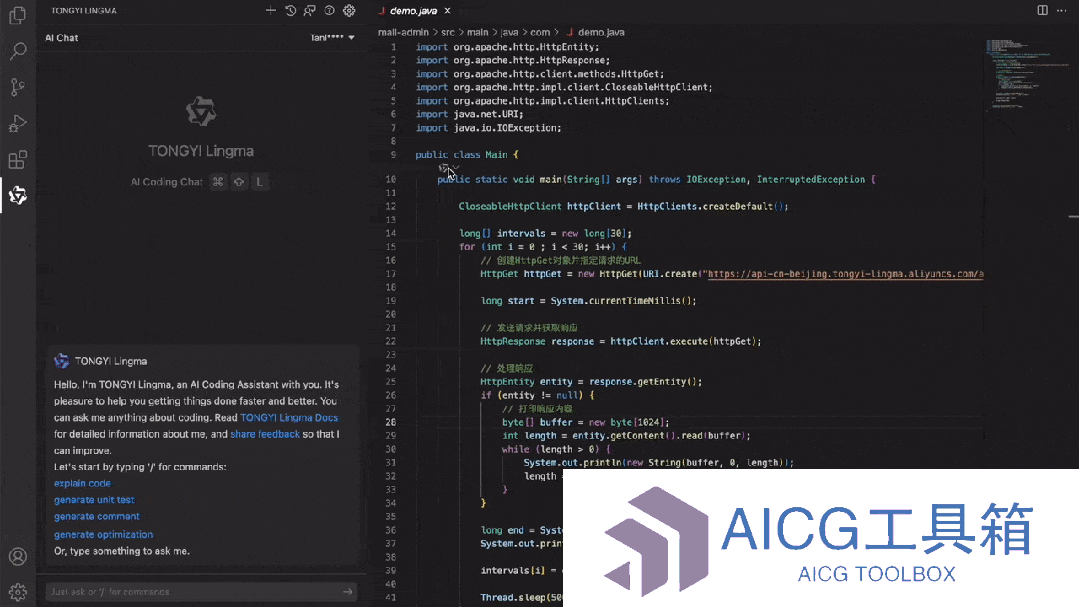Expand the Lingma inline chevron above main
The width and height of the screenshot is (1079, 607).
coord(455,167)
